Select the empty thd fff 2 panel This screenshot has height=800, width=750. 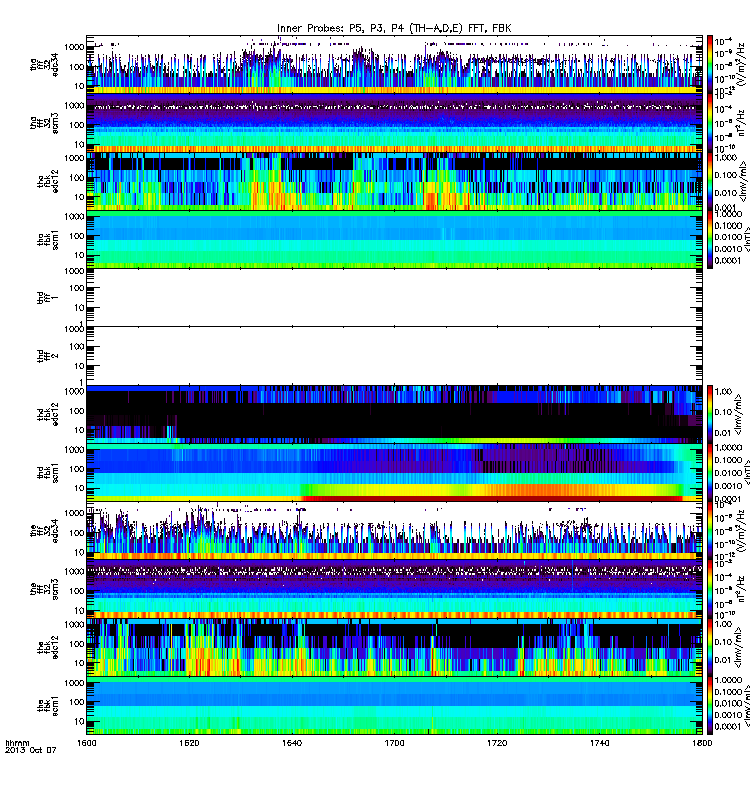point(394,356)
